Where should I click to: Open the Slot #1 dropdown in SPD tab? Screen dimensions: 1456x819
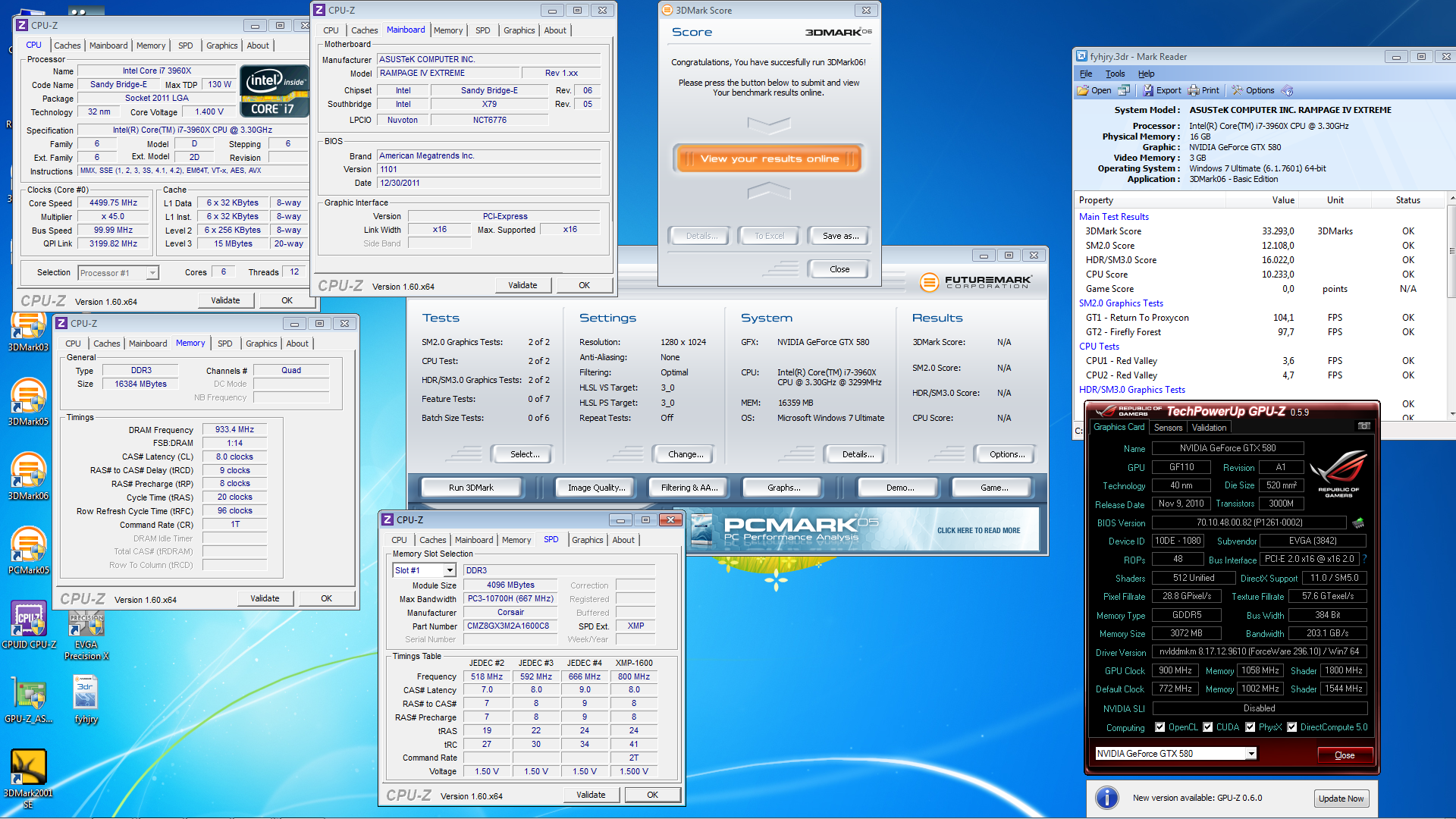tap(424, 570)
